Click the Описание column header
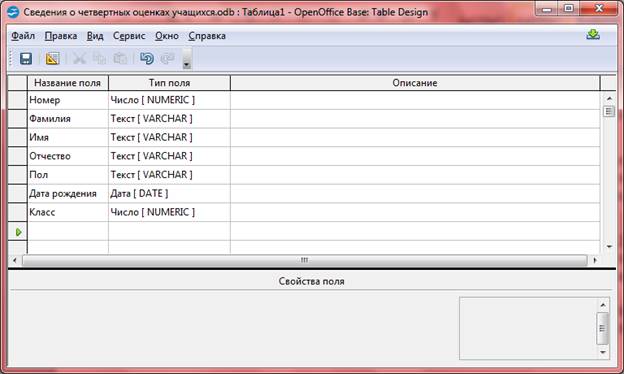The image size is (624, 374). pyautogui.click(x=415, y=83)
